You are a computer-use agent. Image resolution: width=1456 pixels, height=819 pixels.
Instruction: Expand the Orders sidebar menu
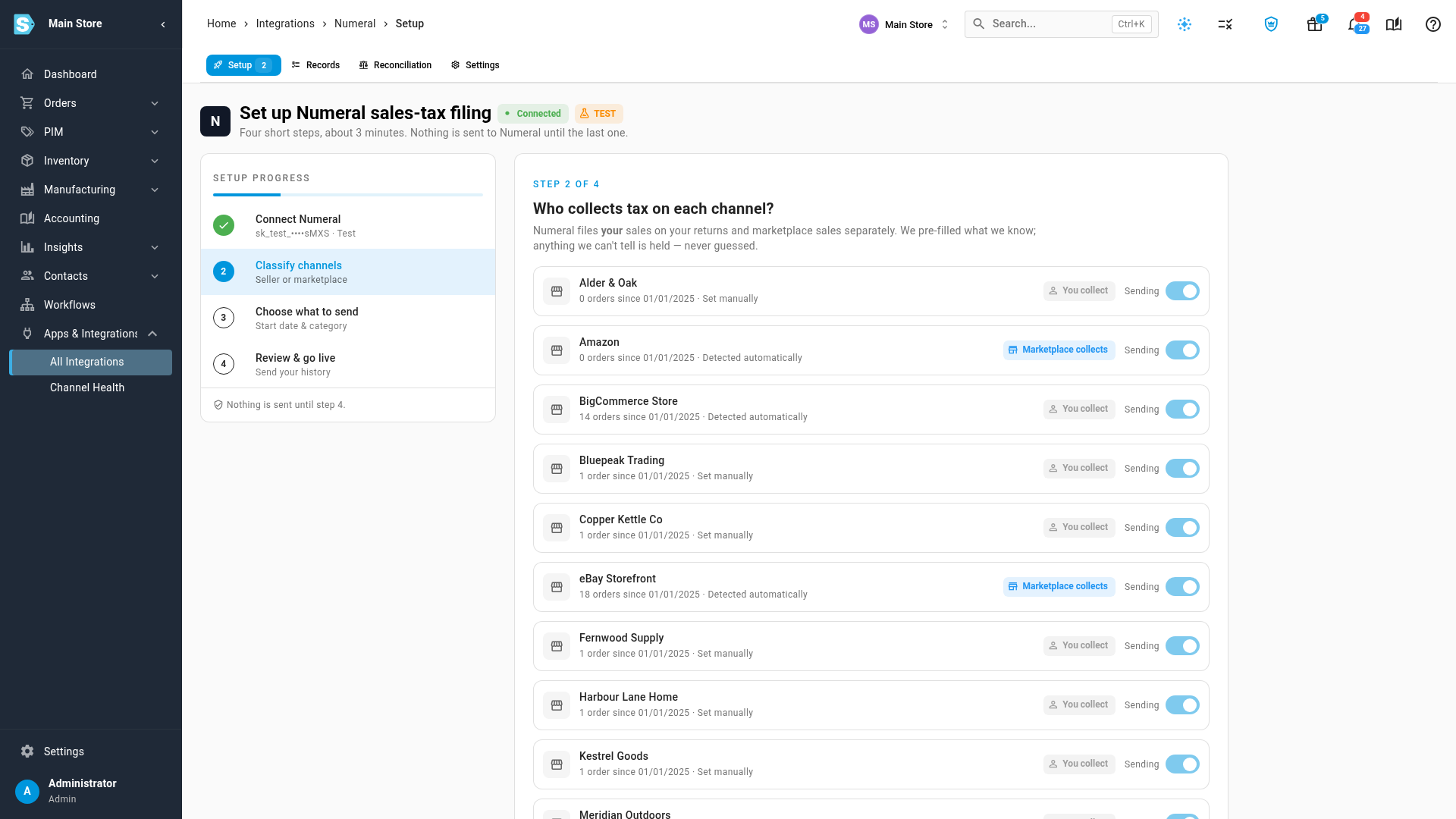91,103
